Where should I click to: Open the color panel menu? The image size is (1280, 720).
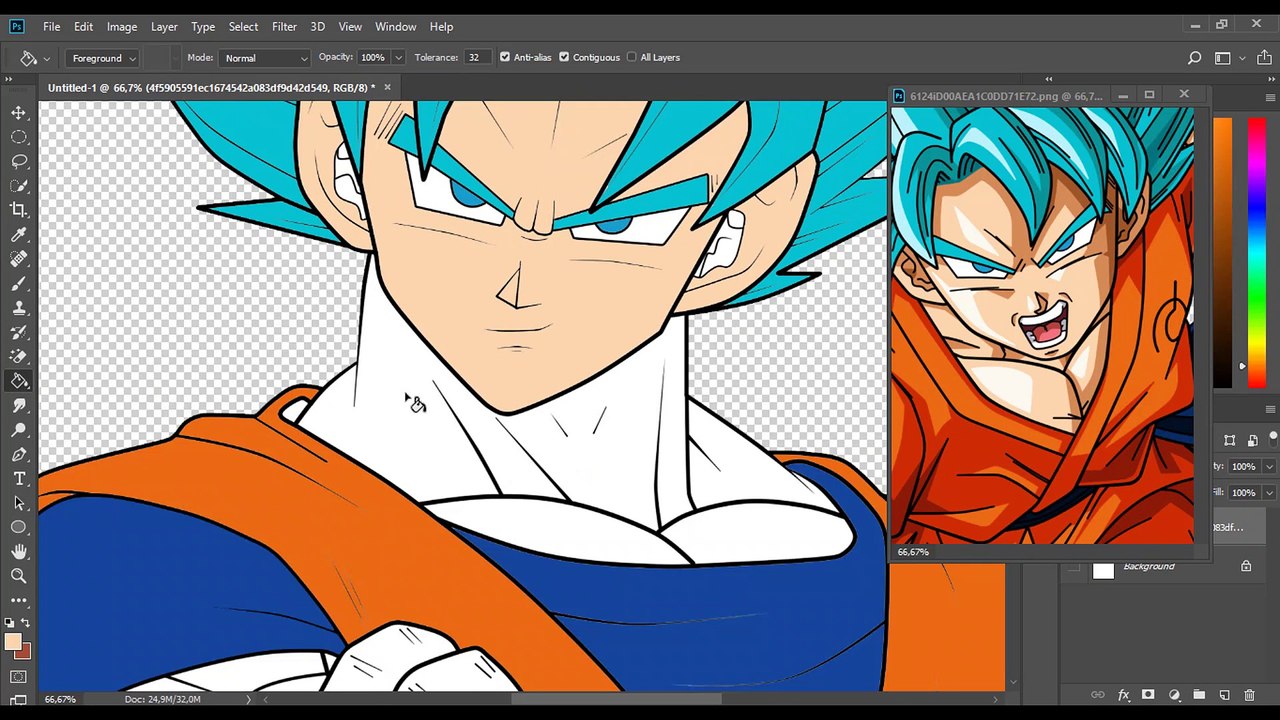pos(1270,97)
